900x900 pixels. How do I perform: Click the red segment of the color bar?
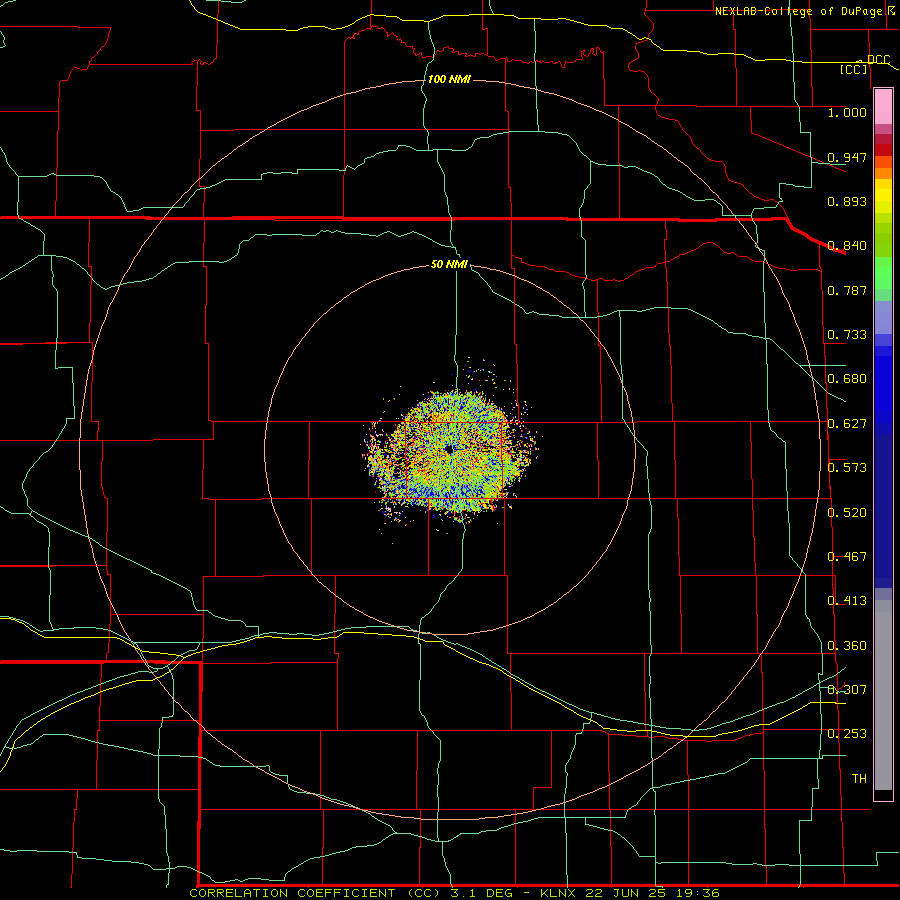(883, 149)
